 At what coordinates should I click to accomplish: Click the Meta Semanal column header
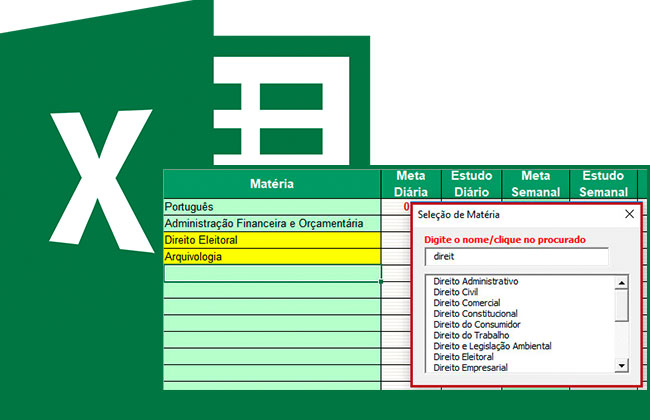point(536,184)
